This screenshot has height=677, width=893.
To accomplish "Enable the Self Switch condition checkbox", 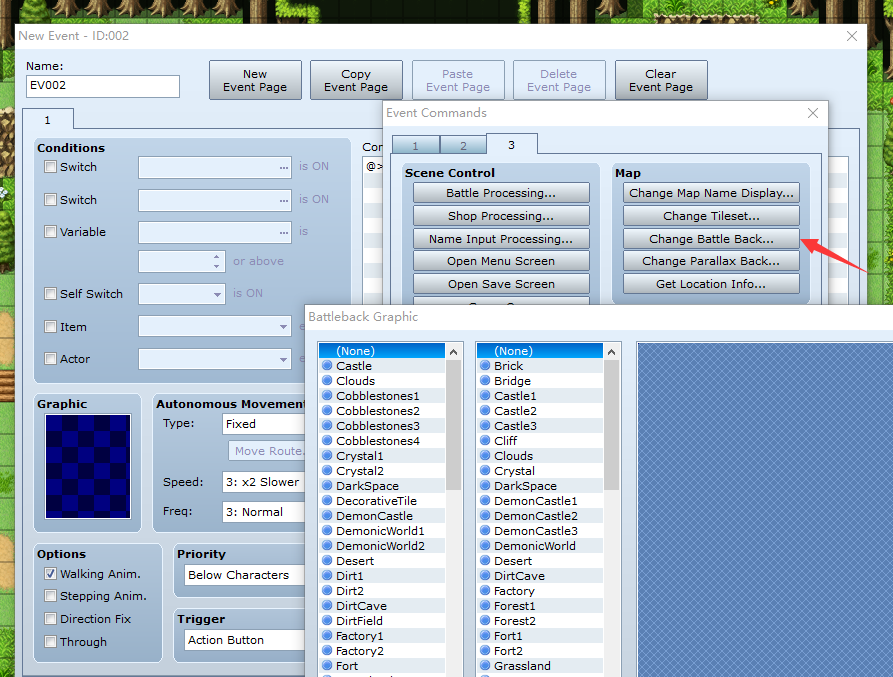I will (x=51, y=294).
